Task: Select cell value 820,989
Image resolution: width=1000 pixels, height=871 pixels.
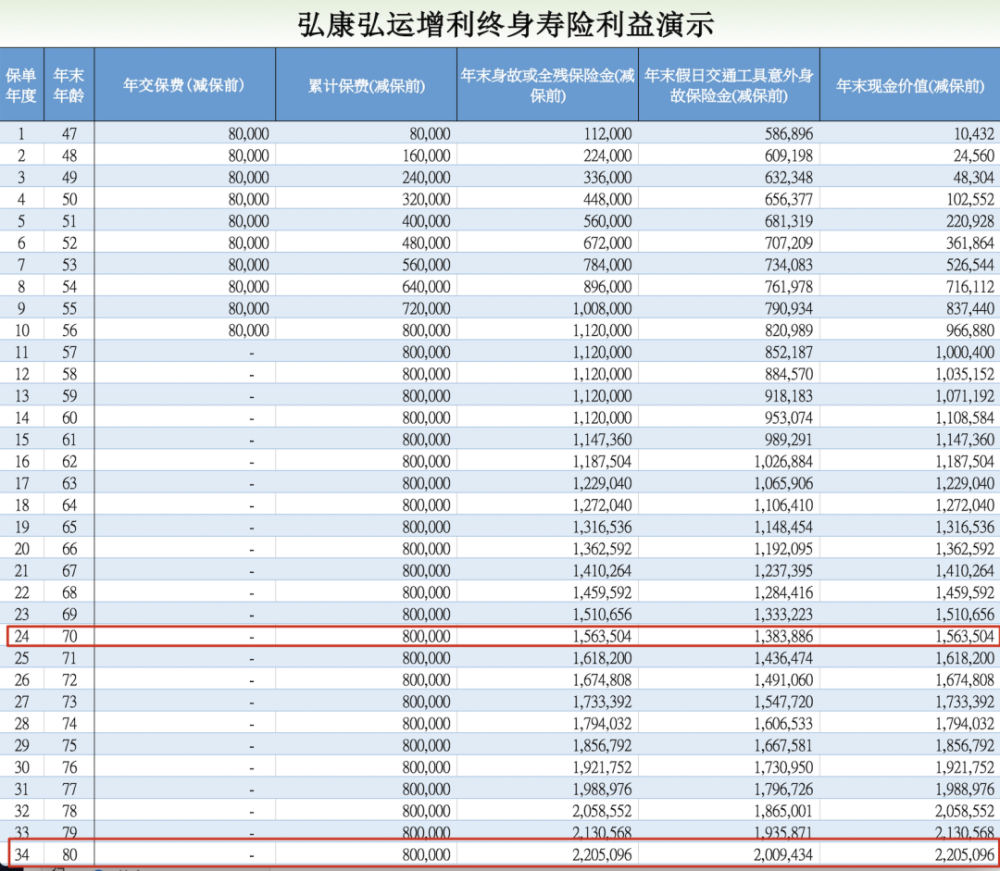Action: (789, 330)
